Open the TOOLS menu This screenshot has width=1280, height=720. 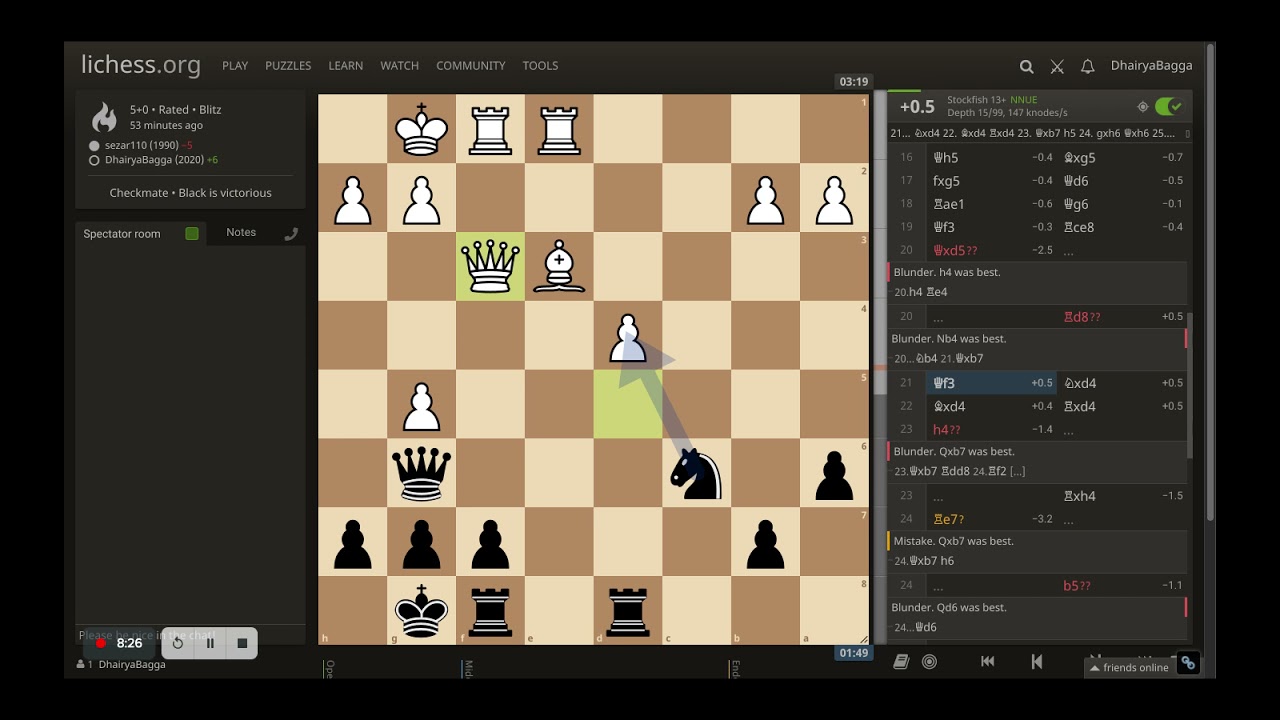pyautogui.click(x=540, y=66)
